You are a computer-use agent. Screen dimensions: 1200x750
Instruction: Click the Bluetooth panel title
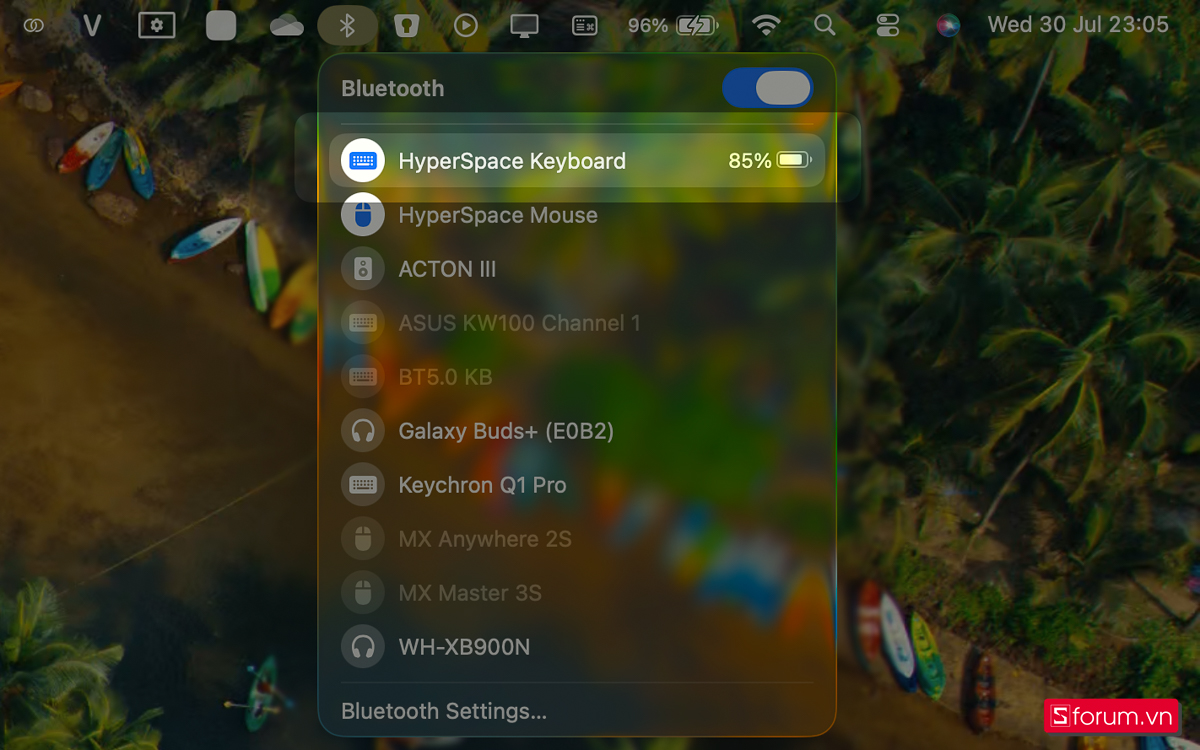[392, 88]
